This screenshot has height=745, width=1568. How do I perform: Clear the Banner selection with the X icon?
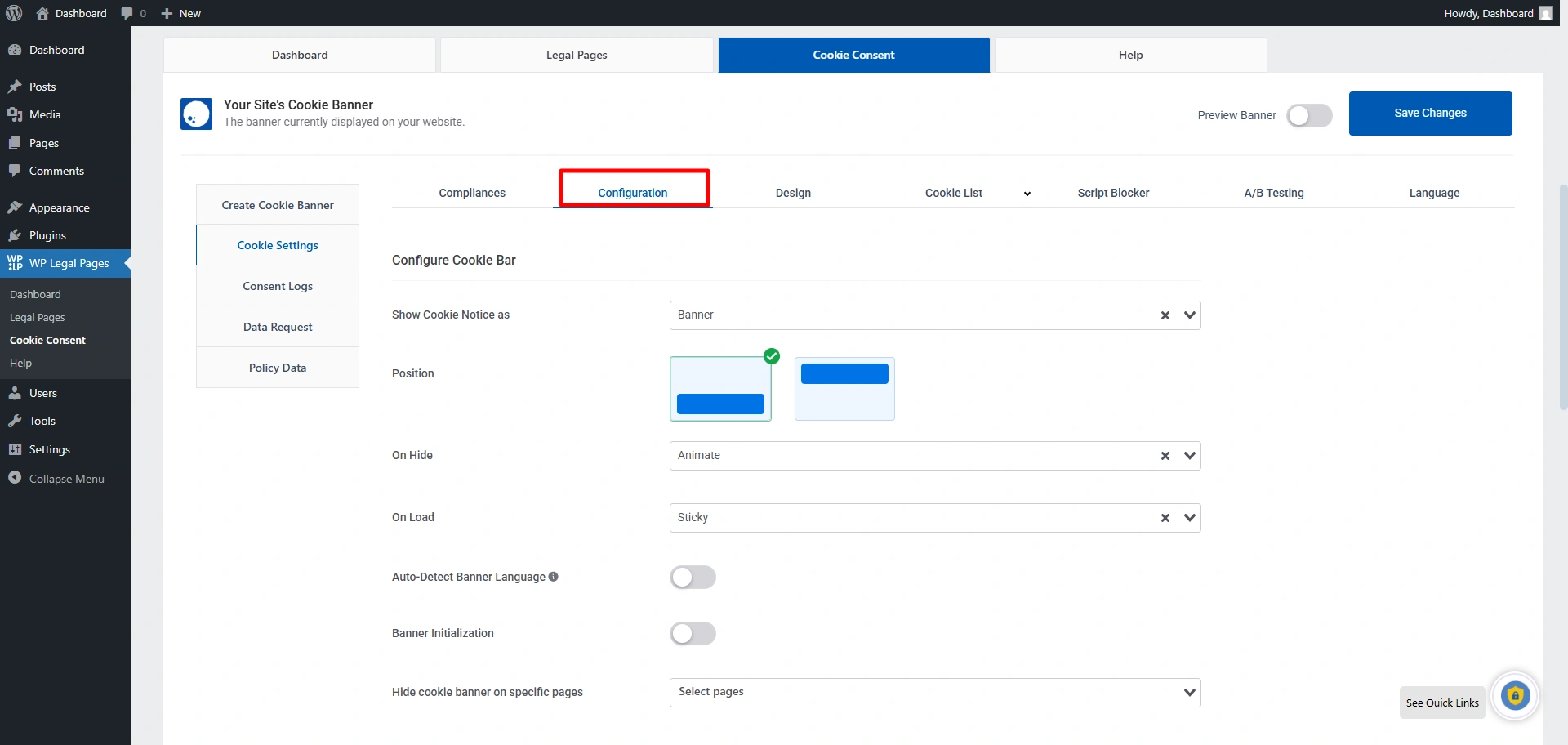tap(1165, 315)
